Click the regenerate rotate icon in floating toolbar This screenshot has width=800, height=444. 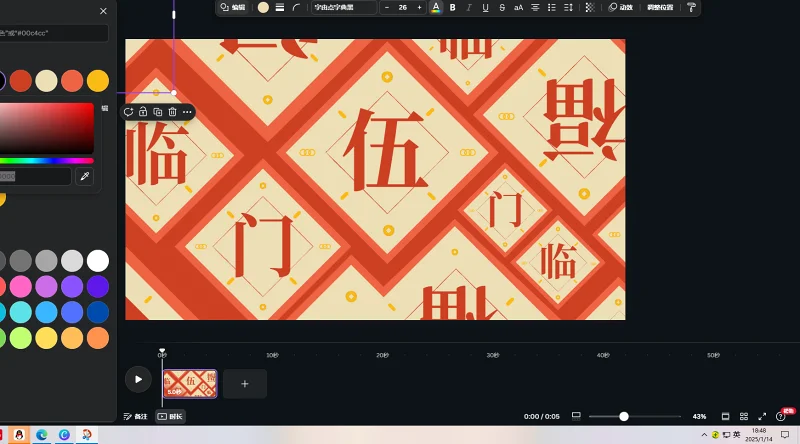pos(129,112)
